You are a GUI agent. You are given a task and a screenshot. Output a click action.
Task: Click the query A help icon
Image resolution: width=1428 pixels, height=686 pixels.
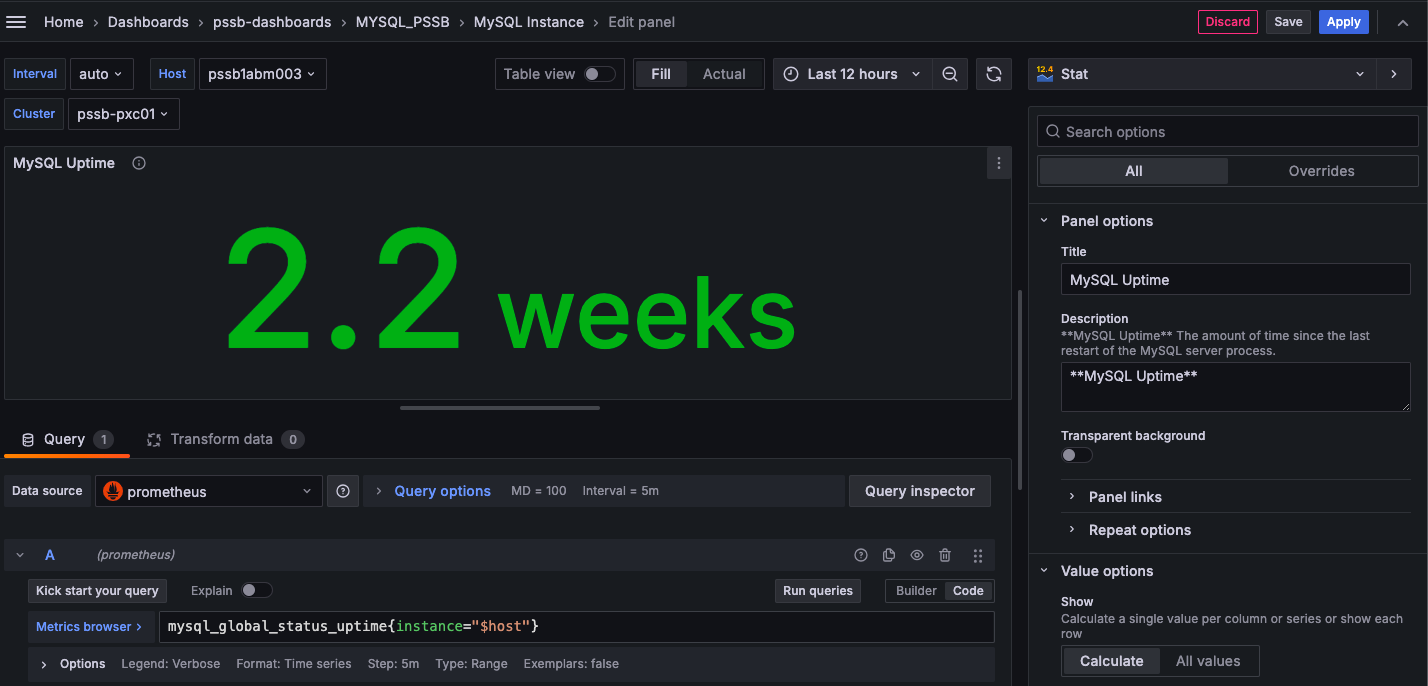click(x=861, y=555)
